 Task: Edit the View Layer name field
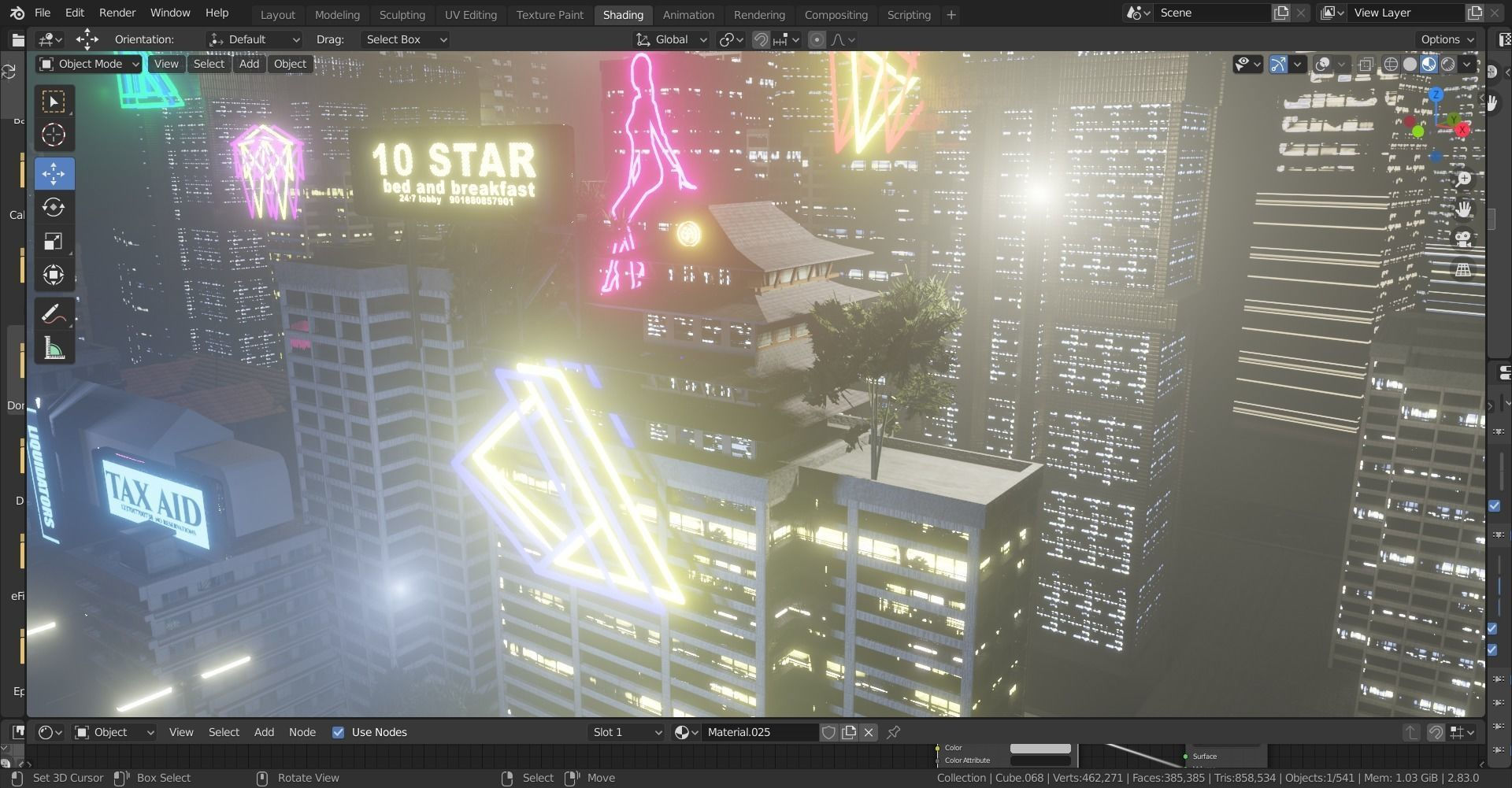(x=1406, y=13)
